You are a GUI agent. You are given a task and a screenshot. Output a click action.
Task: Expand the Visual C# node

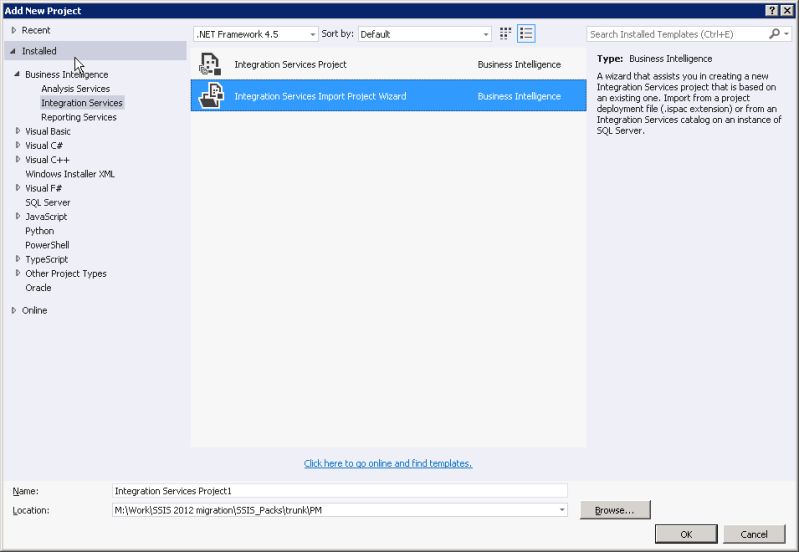18,145
